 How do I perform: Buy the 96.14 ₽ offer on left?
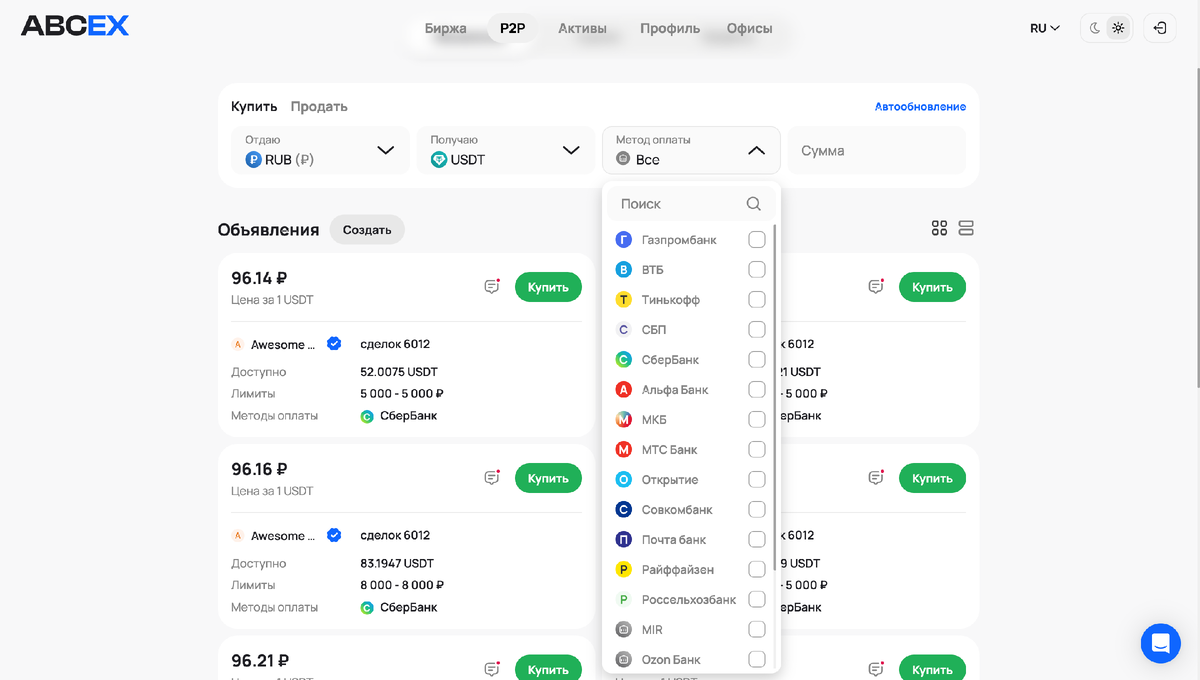(x=548, y=287)
